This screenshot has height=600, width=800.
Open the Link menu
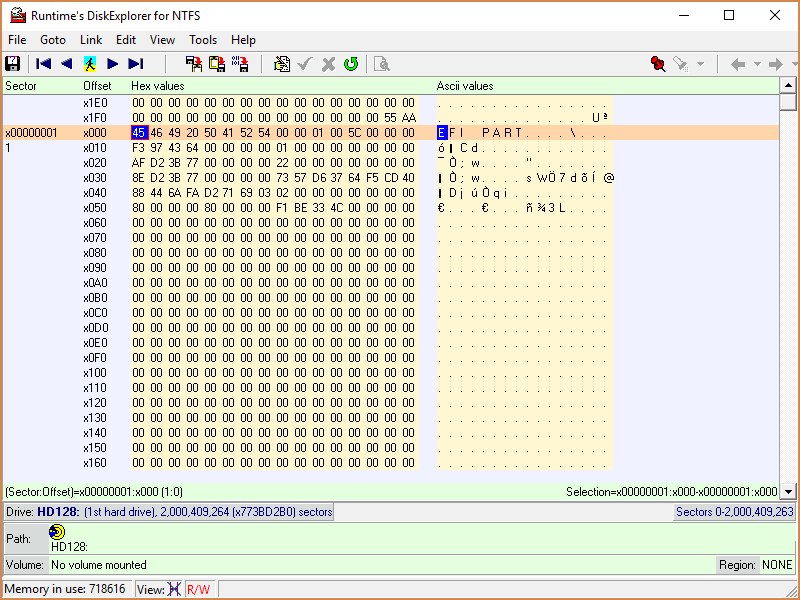pos(91,40)
